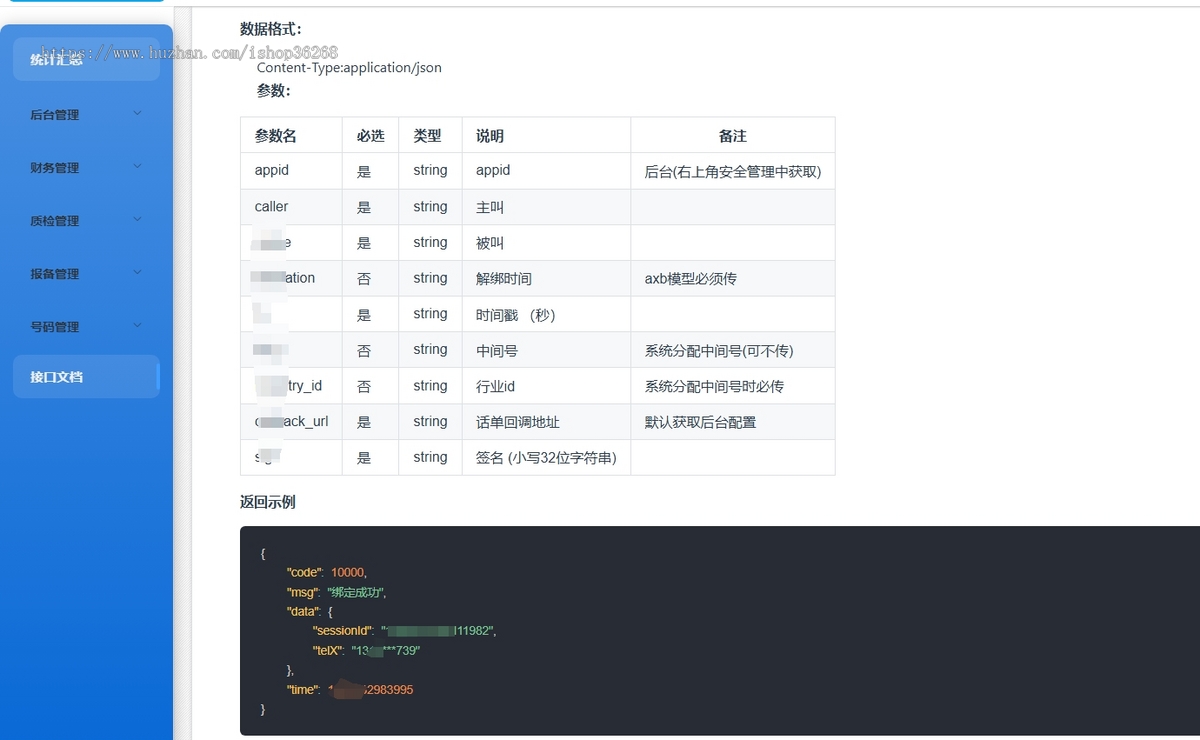Image resolution: width=1200 pixels, height=740 pixels.
Task: Select the 系统分配中间号时必传 note cell
Action: point(733,386)
